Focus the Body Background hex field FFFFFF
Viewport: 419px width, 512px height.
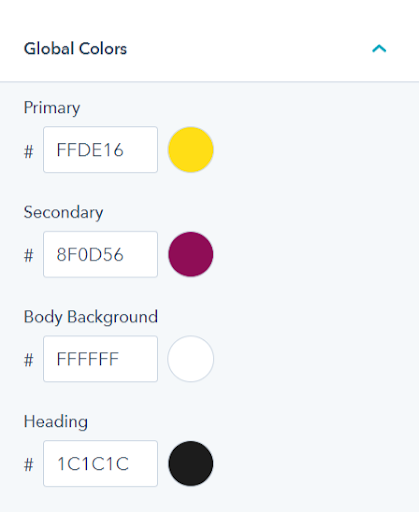point(100,359)
